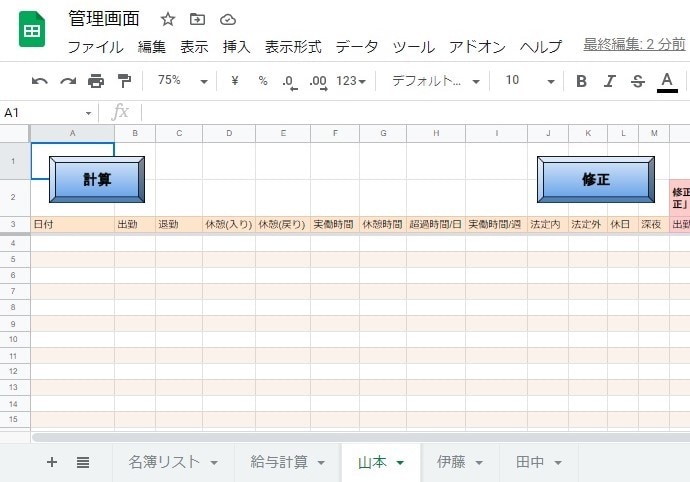Viewport: 690px width, 482px height.
Task: Undo the last action
Action: pyautogui.click(x=40, y=81)
